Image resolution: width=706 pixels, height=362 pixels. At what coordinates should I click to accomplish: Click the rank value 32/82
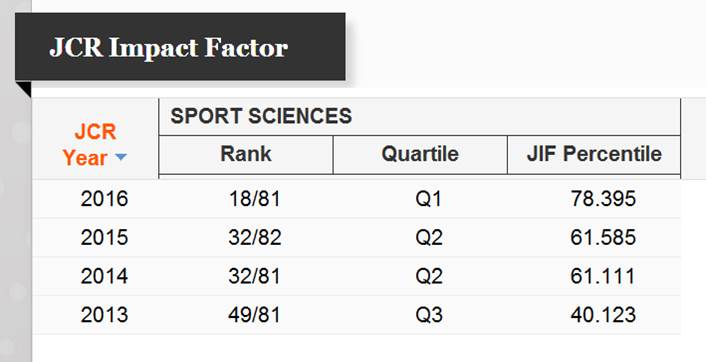click(x=254, y=237)
